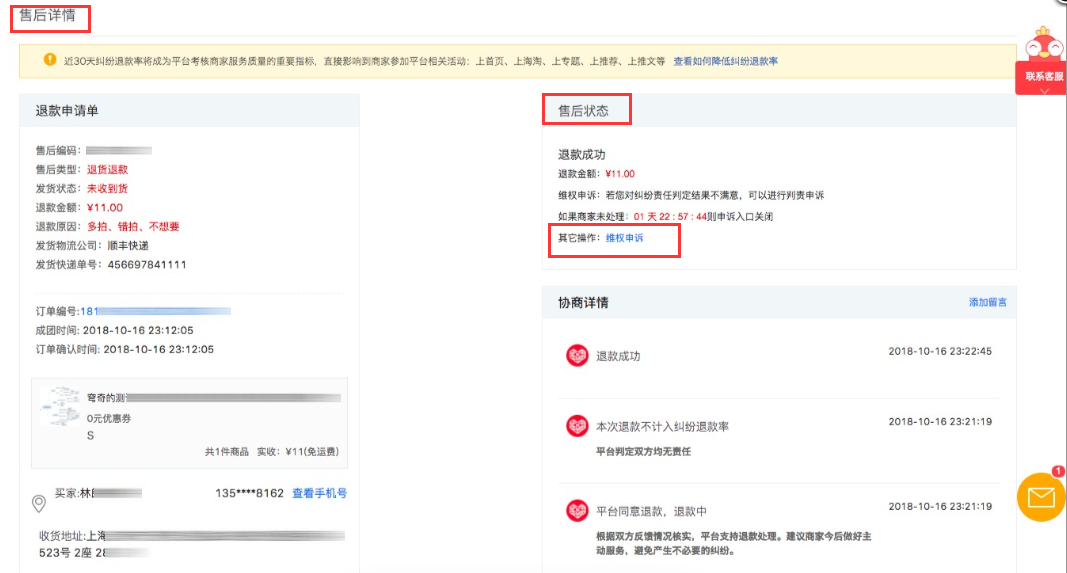Image resolution: width=1067 pixels, height=573 pixels.
Task: Open the order number link starting with 181
Action: click(x=155, y=311)
